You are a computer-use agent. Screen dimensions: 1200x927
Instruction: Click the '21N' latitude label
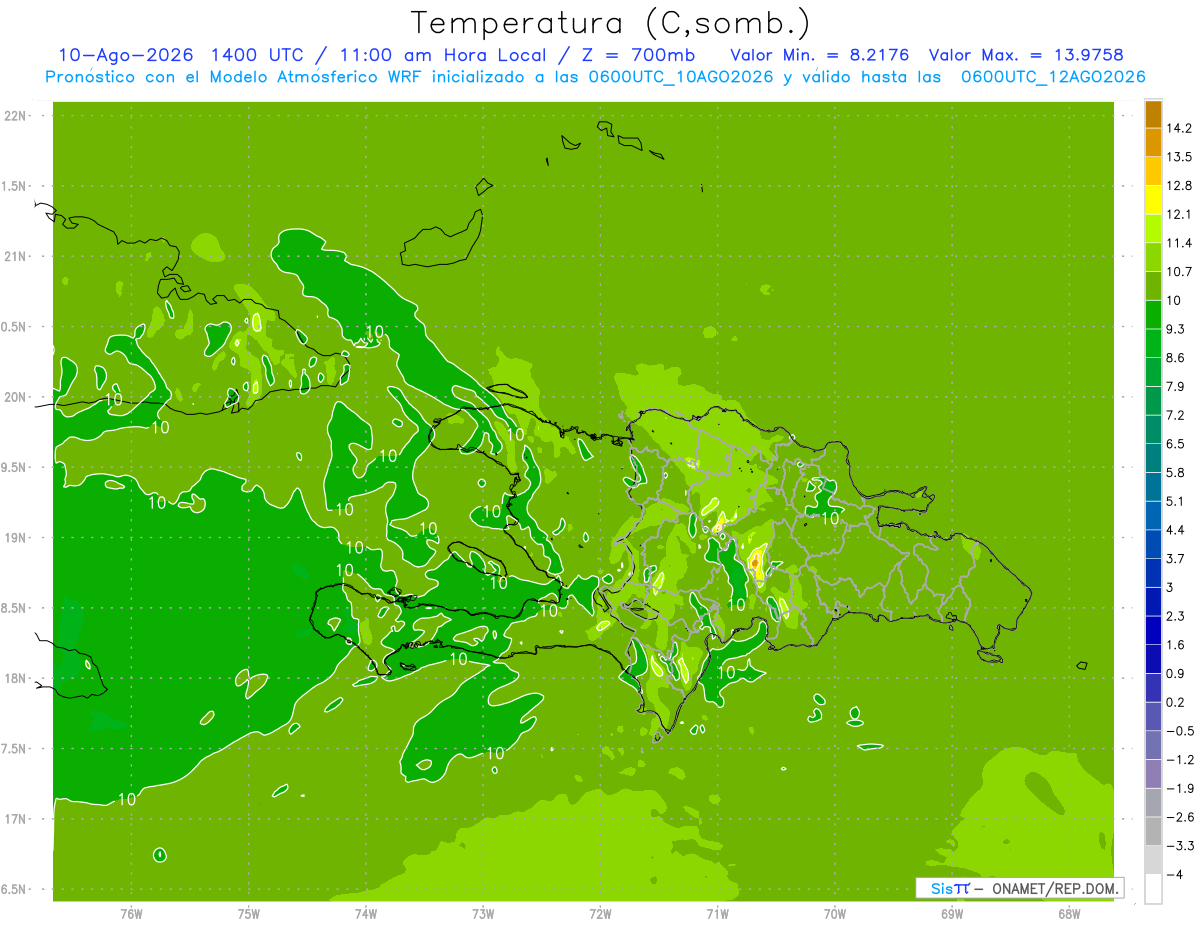pyautogui.click(x=16, y=256)
